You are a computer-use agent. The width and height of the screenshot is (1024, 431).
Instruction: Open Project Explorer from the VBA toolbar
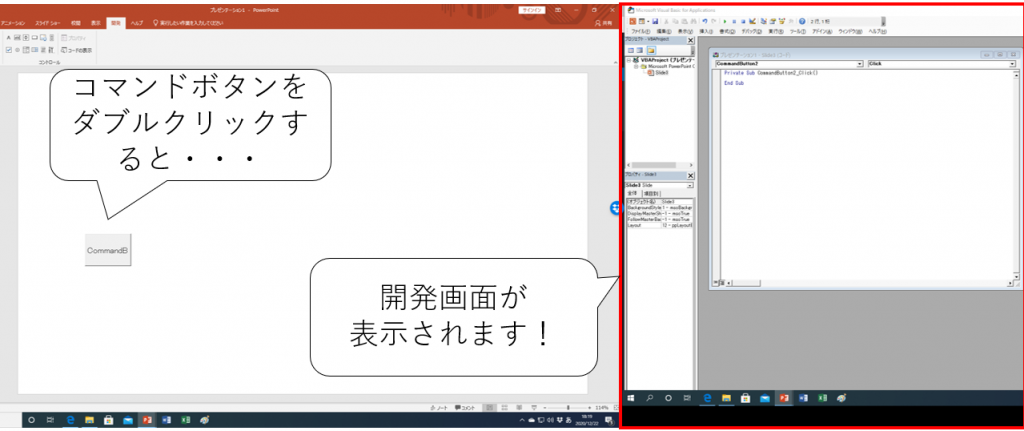[763, 22]
